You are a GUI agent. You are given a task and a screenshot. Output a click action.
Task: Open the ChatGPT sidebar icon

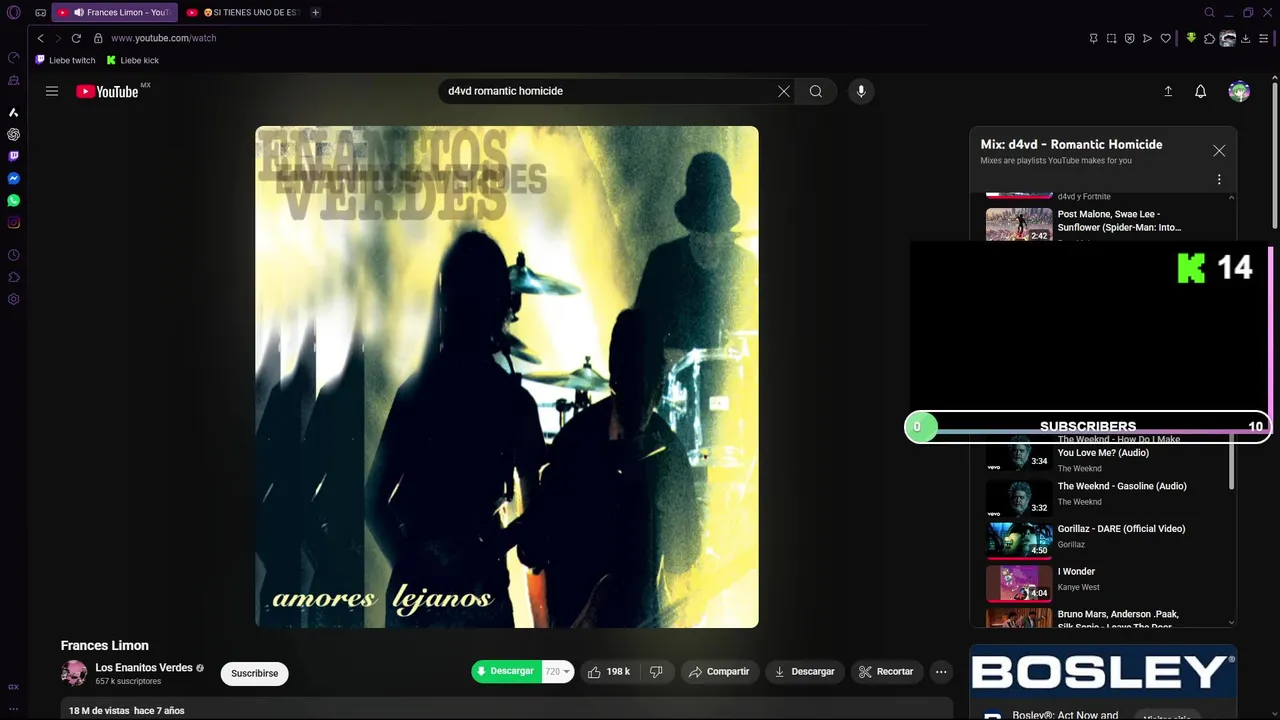coord(14,134)
